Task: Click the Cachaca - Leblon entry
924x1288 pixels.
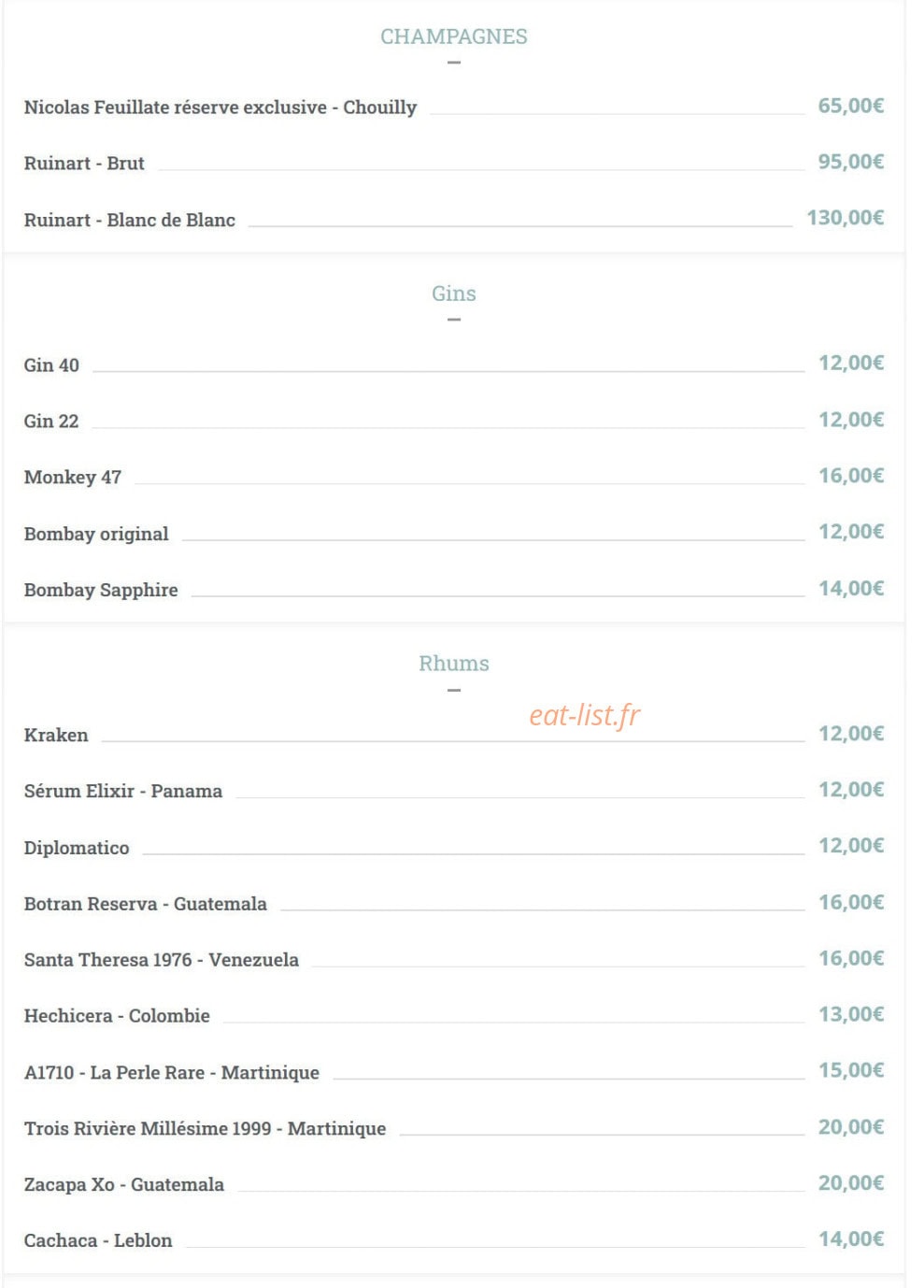Action: [98, 1240]
